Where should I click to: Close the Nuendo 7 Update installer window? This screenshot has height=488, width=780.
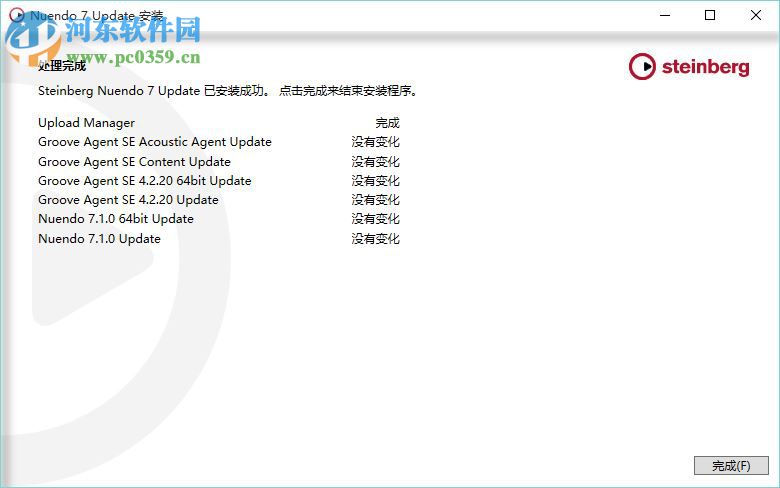click(756, 15)
